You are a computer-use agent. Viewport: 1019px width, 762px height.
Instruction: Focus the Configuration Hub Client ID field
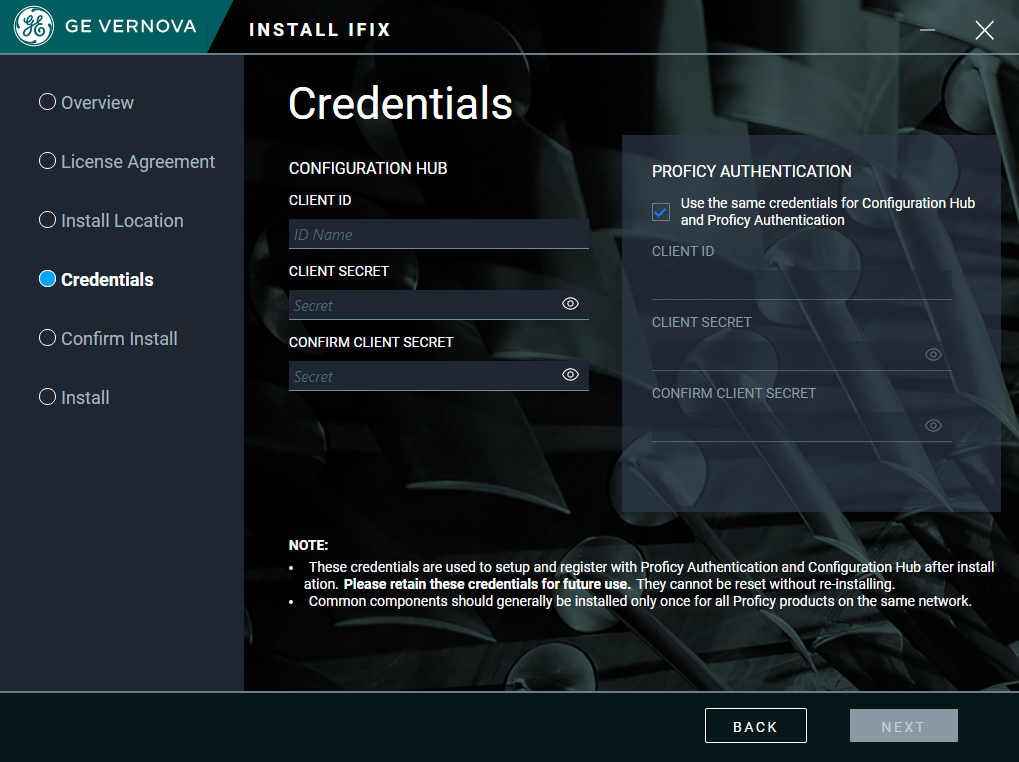coord(439,234)
